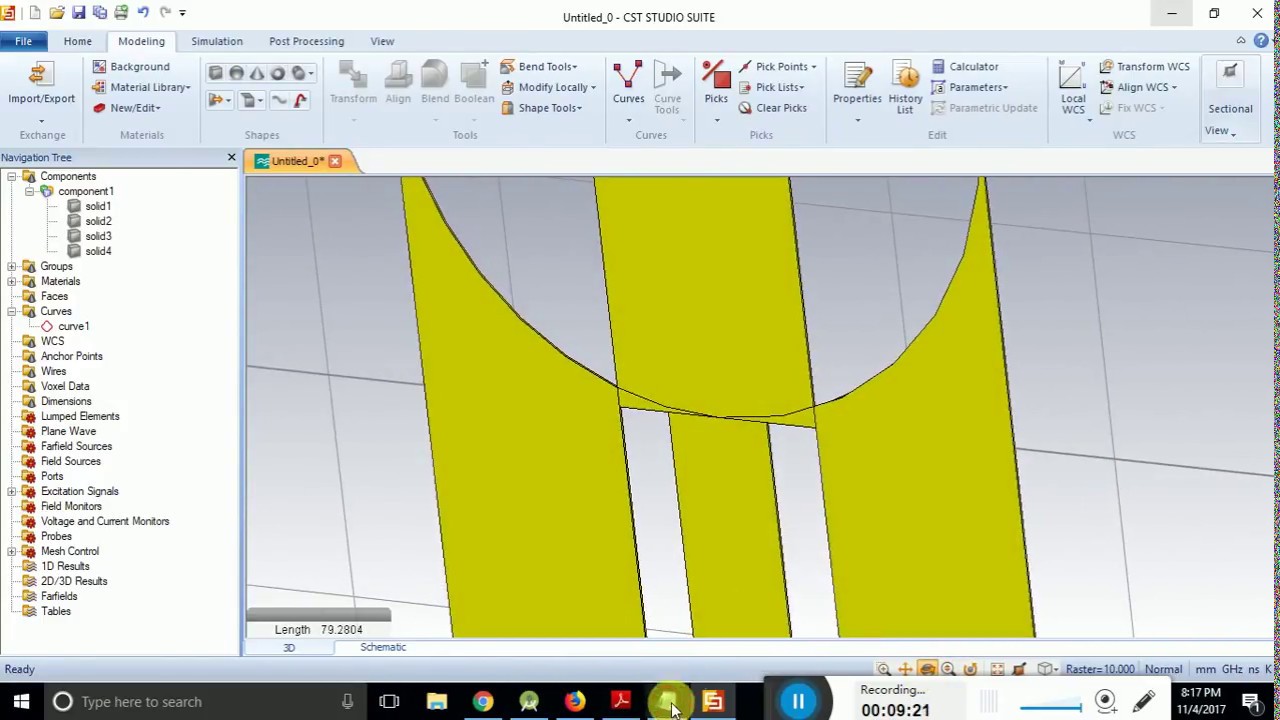1280x720 pixels.
Task: Create a sphere shape
Action: tap(236, 73)
